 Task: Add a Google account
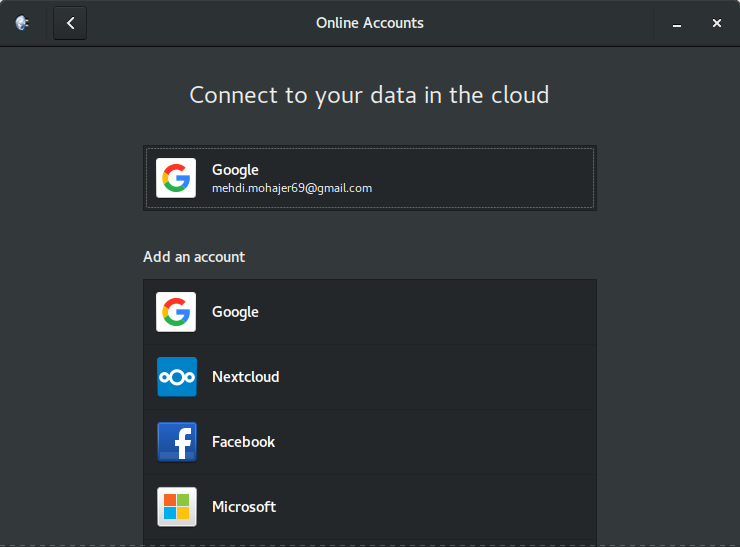click(370, 312)
